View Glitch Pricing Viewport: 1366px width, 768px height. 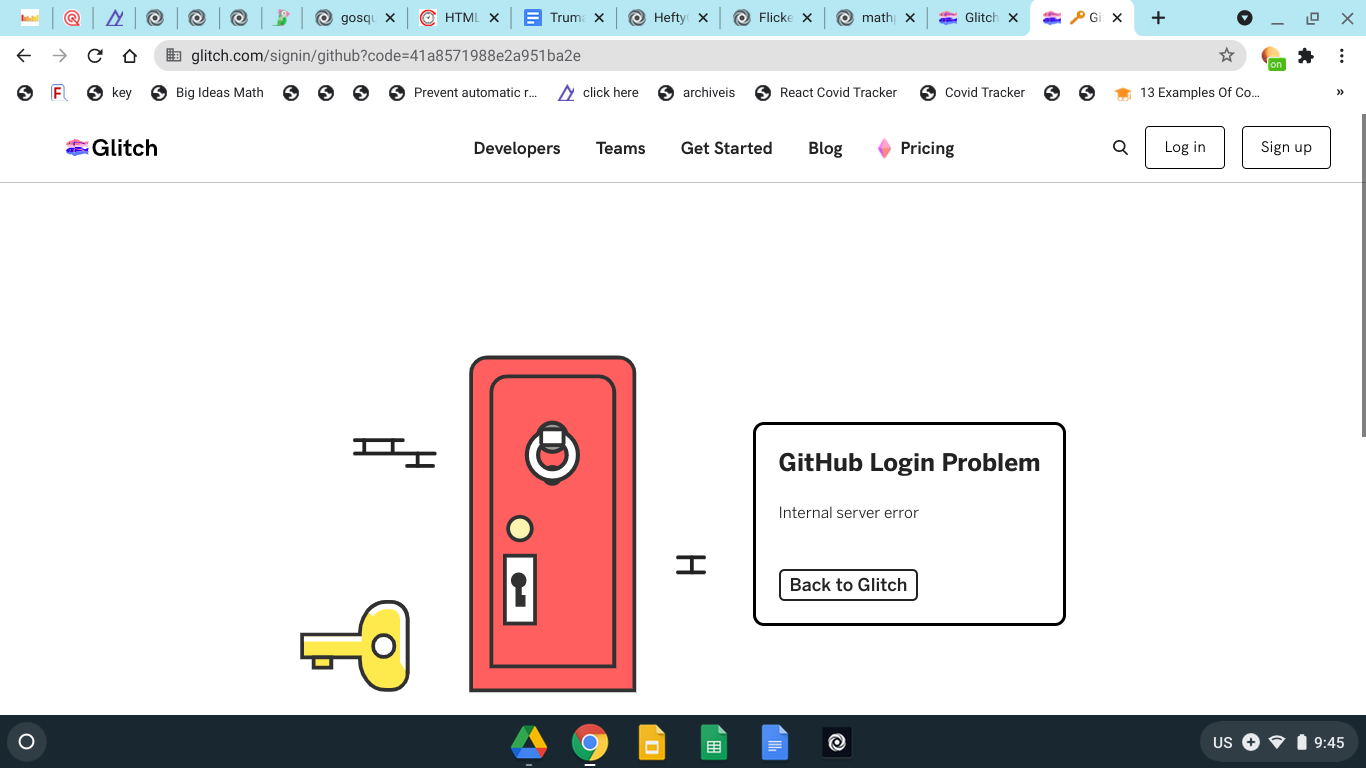click(x=916, y=148)
